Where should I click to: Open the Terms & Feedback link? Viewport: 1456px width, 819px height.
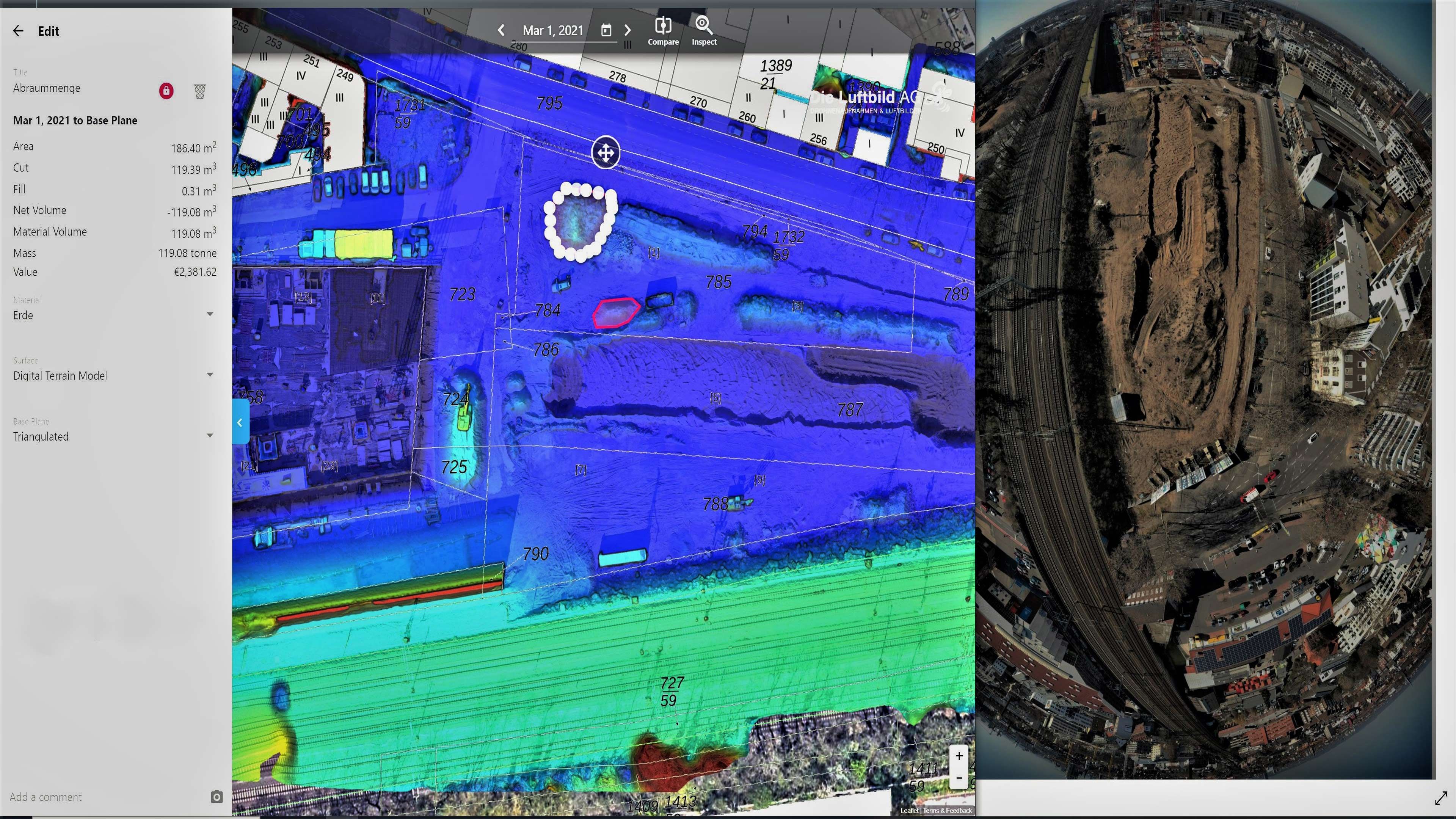(x=947, y=811)
